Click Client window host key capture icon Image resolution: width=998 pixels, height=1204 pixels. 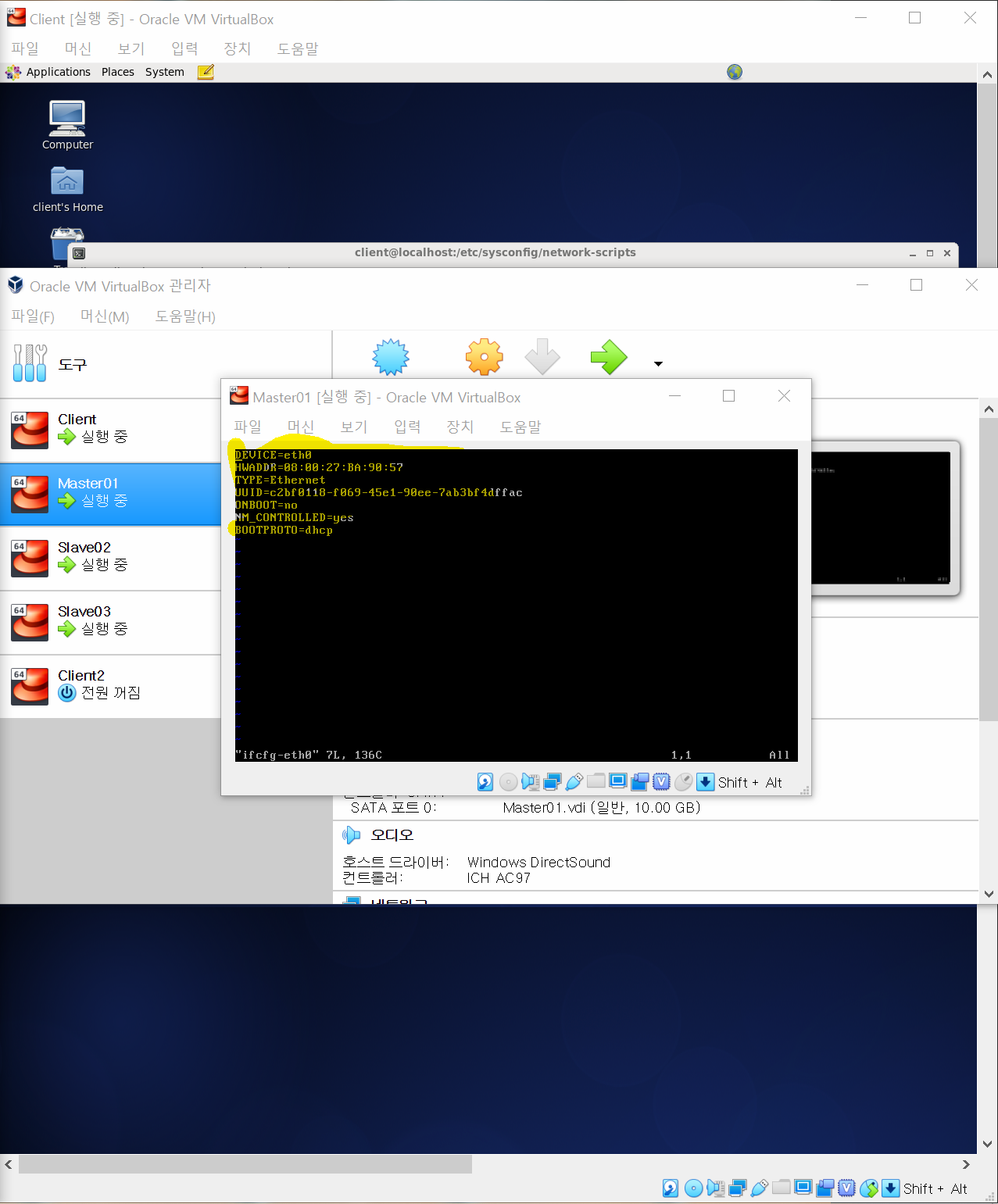891,1188
